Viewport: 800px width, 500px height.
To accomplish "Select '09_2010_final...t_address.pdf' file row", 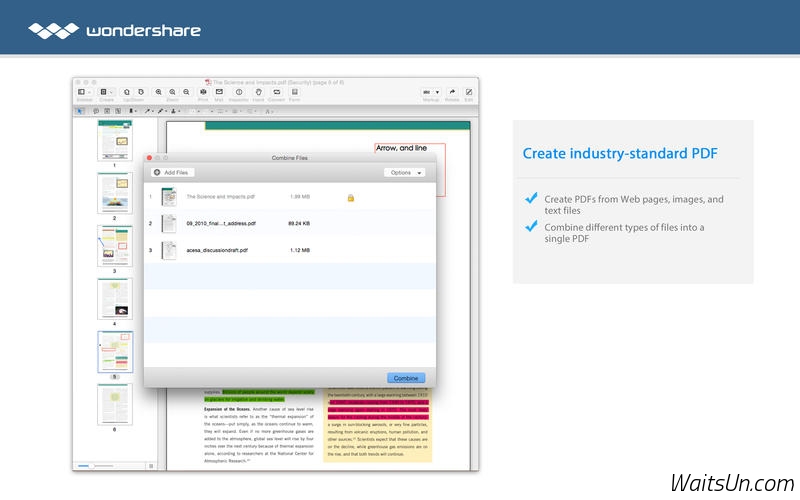I will coord(290,223).
